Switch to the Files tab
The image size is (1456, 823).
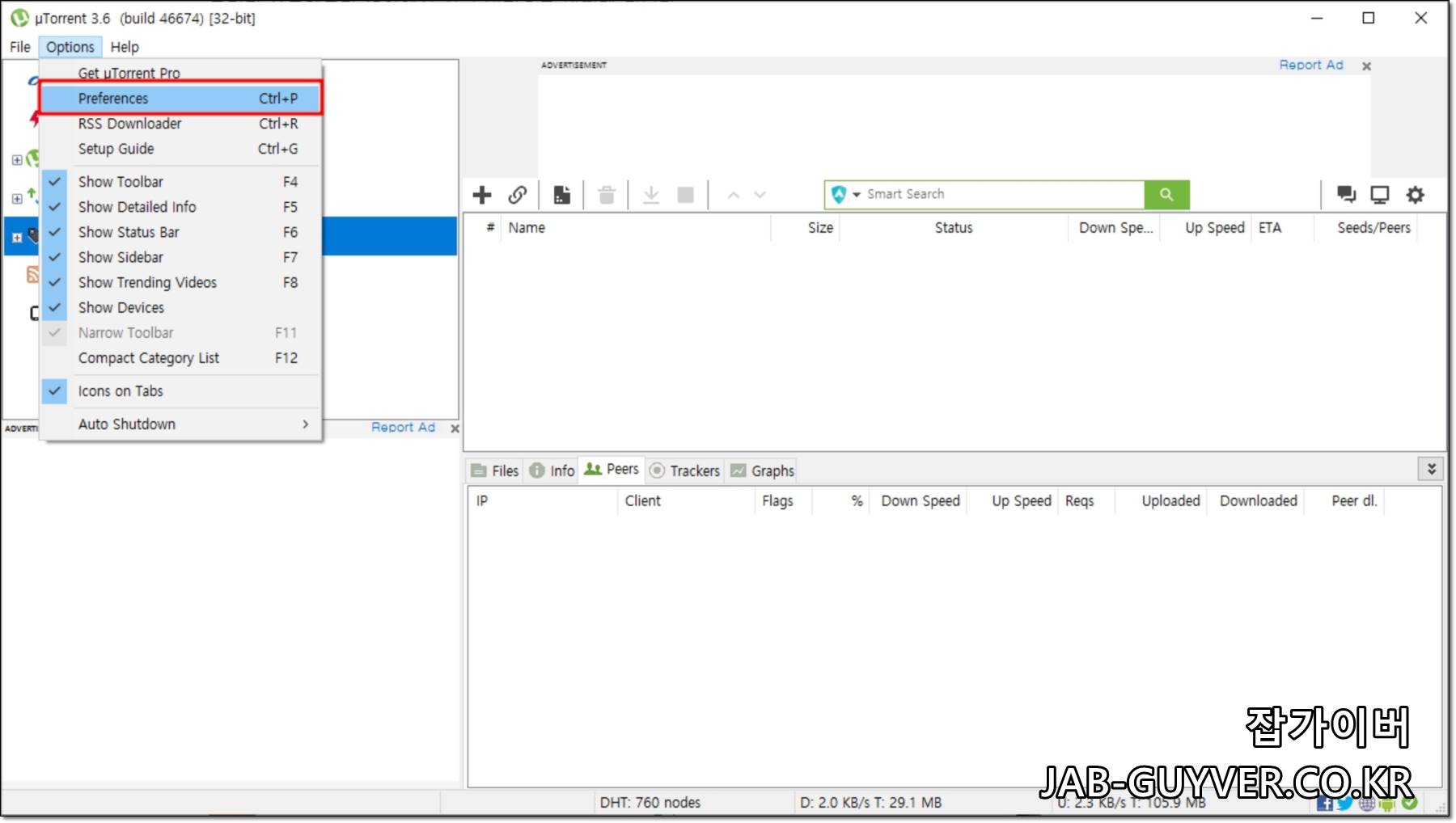(495, 471)
